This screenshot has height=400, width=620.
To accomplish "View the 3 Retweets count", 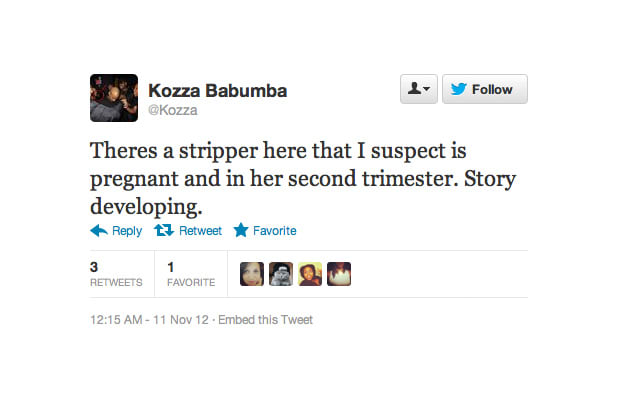I will point(116,274).
